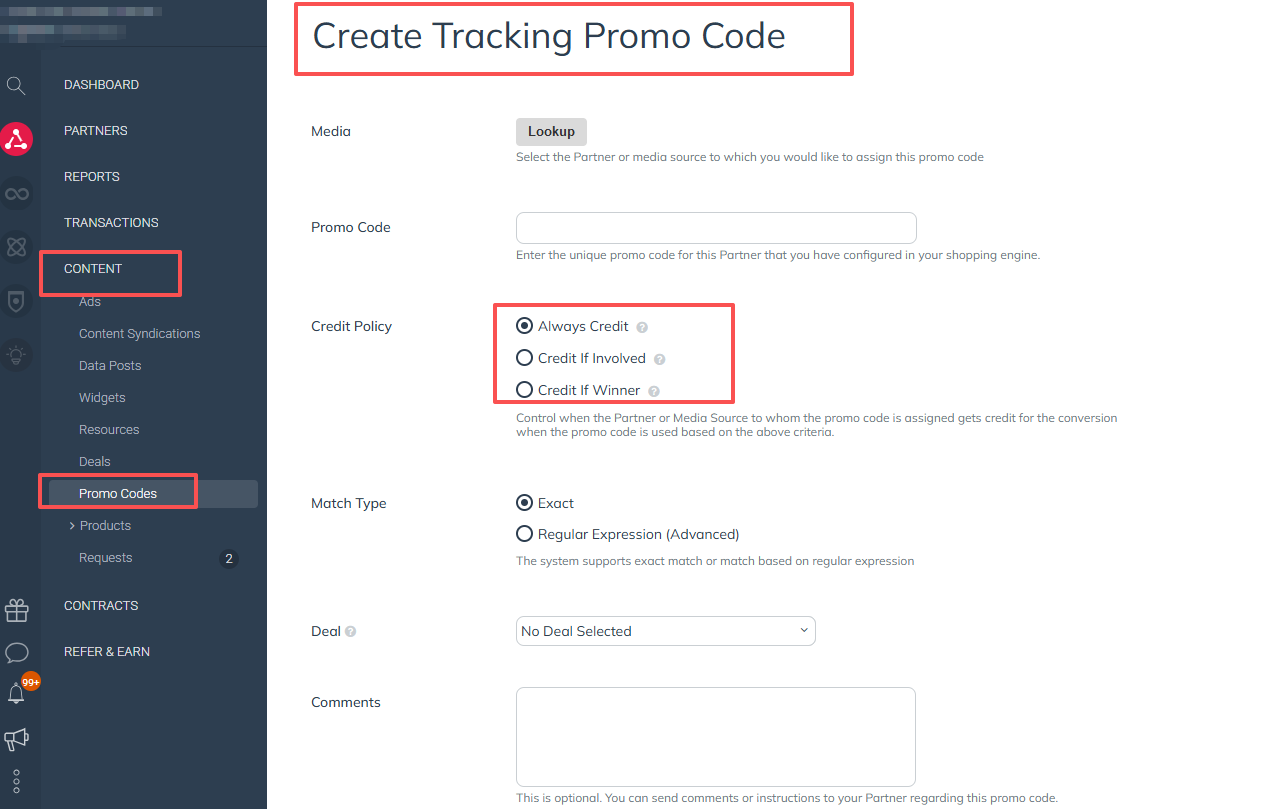Click the atom icon in sidebar
The height and width of the screenshot is (809, 1285).
(17, 246)
